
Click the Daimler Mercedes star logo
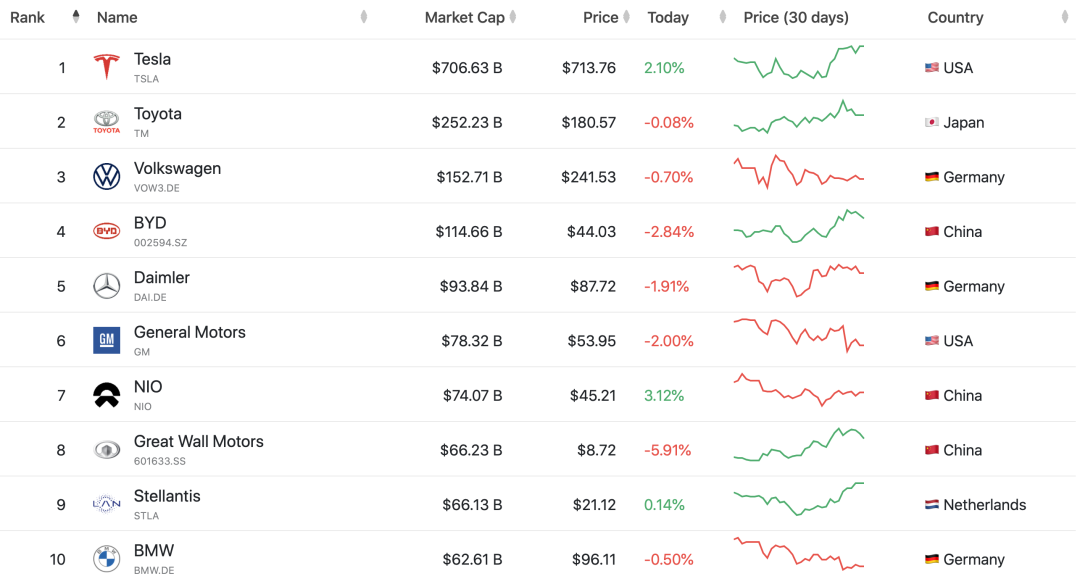(106, 286)
